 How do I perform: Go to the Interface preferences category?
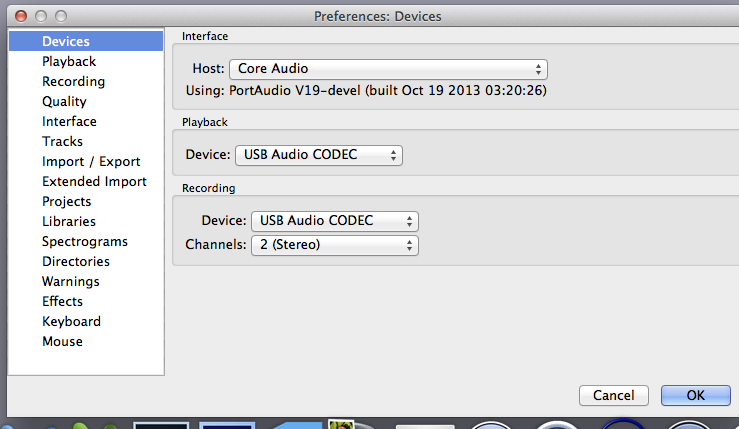pyautogui.click(x=69, y=121)
